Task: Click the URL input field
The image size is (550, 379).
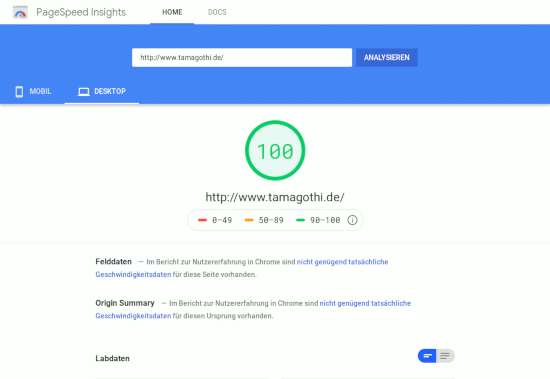Action: [x=242, y=58]
